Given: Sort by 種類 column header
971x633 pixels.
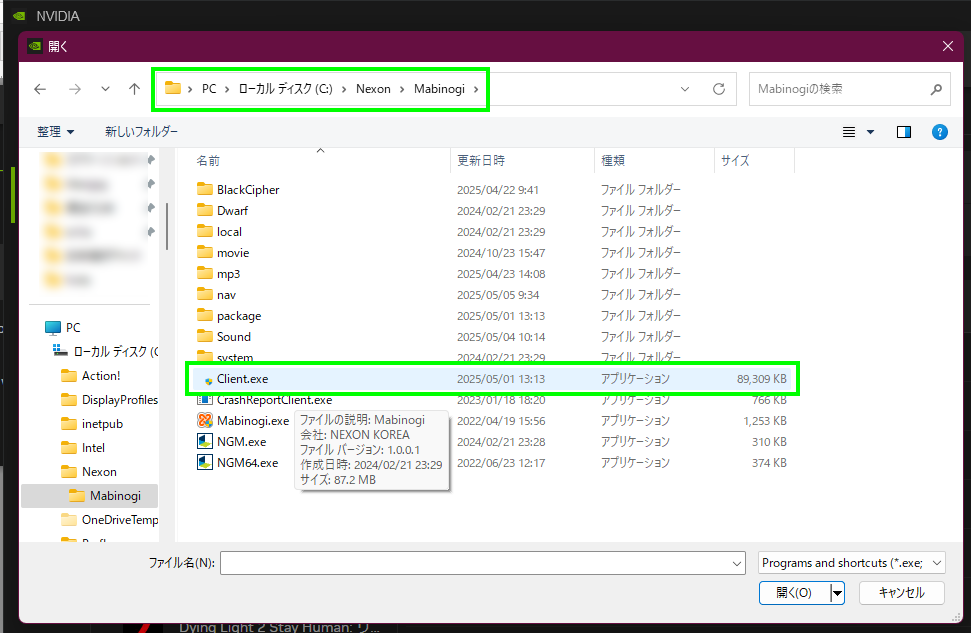Looking at the screenshot, I should coord(613,161).
